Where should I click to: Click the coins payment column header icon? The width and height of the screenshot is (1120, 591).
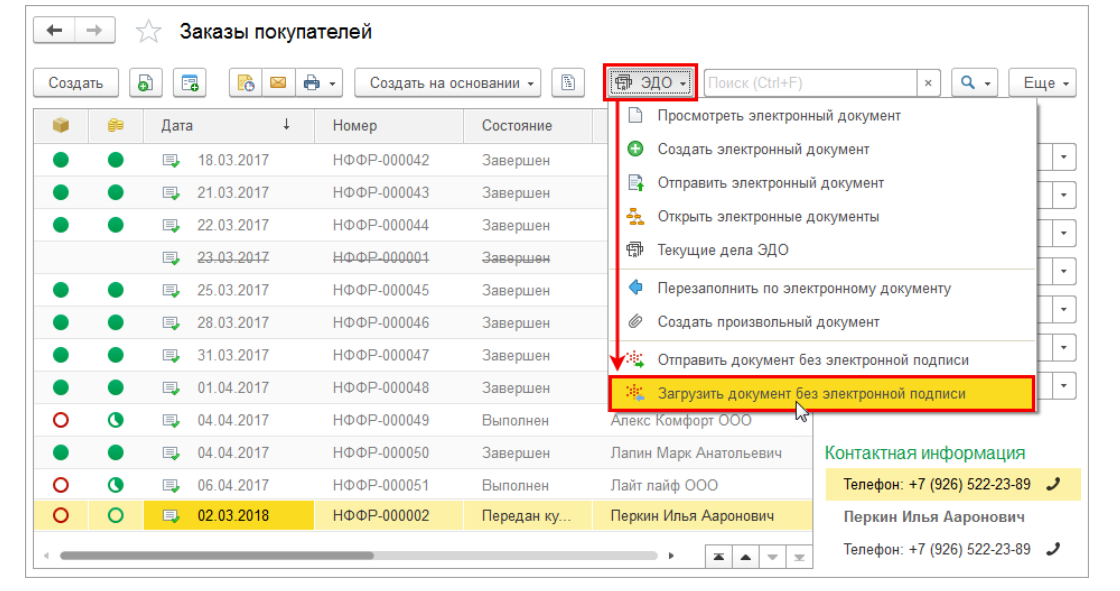pos(116,126)
